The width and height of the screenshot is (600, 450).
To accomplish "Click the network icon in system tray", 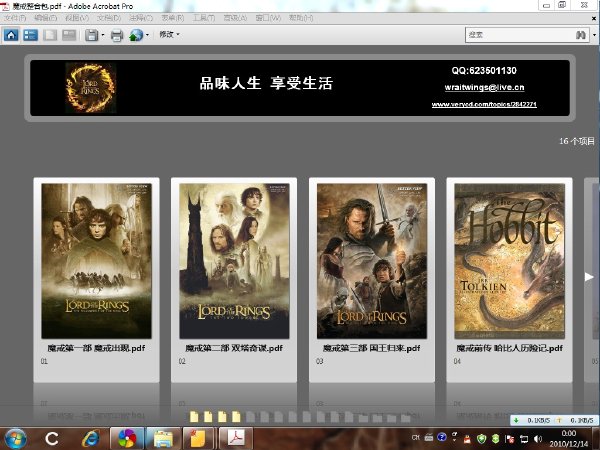I will tap(524, 439).
